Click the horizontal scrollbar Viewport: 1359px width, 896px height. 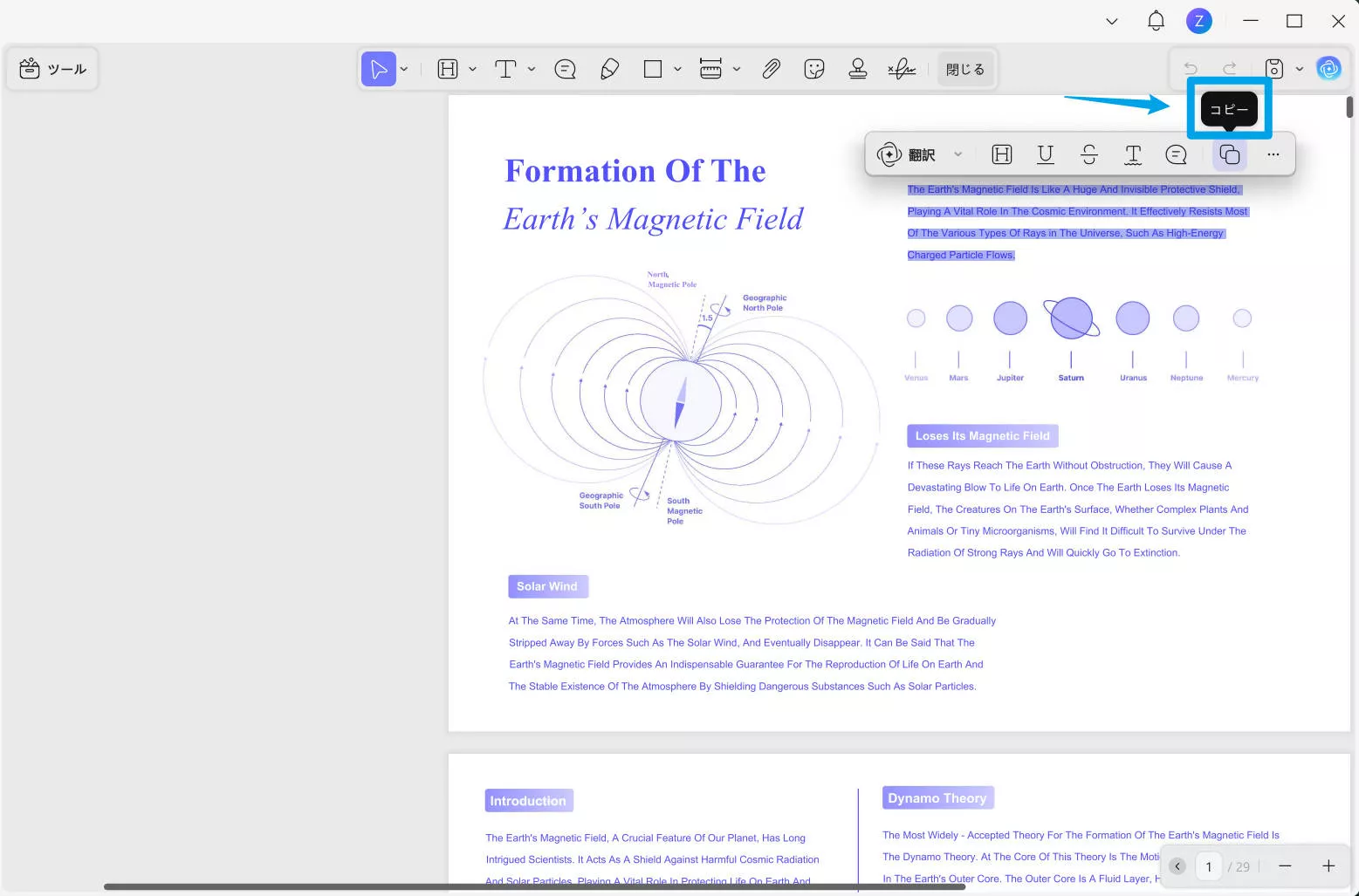coord(534,886)
